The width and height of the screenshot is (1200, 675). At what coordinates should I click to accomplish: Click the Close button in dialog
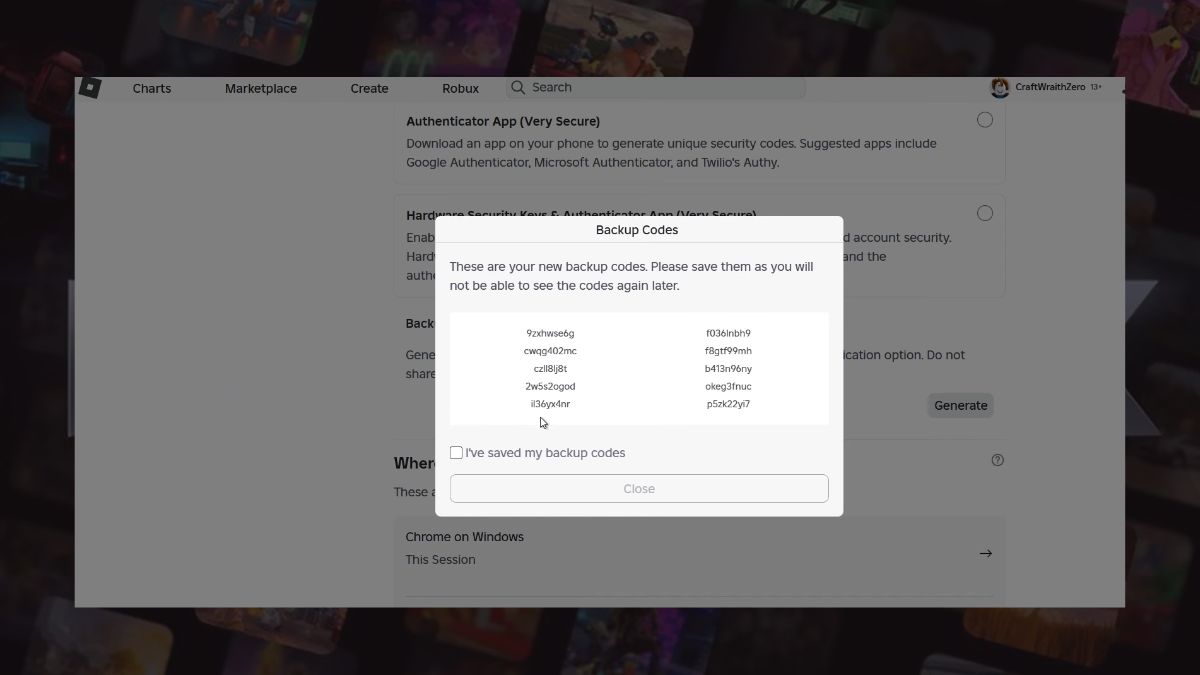coord(639,489)
